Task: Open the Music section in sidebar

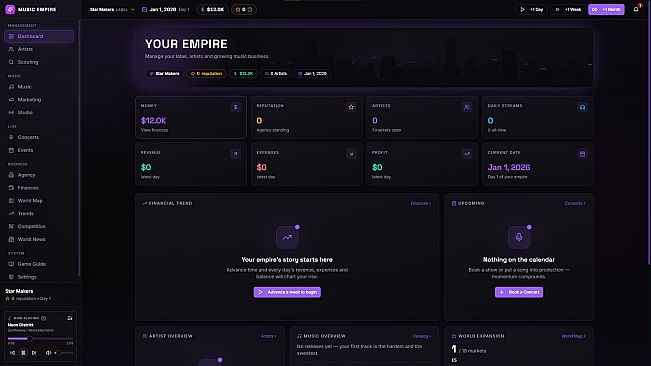Action: click(x=39, y=87)
